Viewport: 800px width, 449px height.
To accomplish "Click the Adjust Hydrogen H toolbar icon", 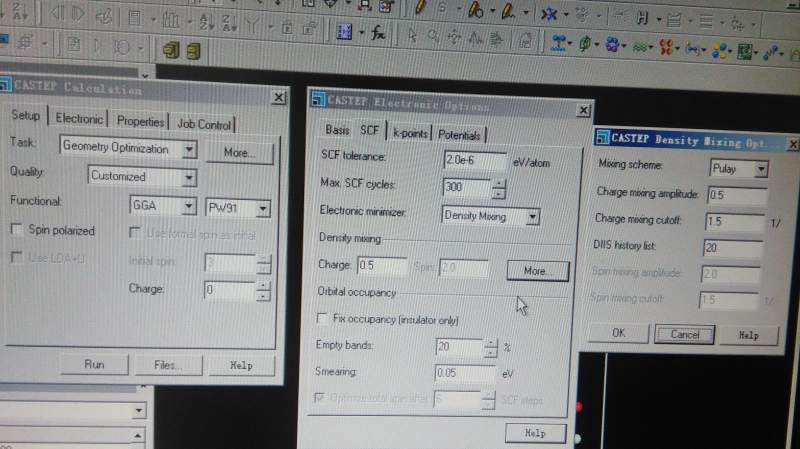I will 642,18.
